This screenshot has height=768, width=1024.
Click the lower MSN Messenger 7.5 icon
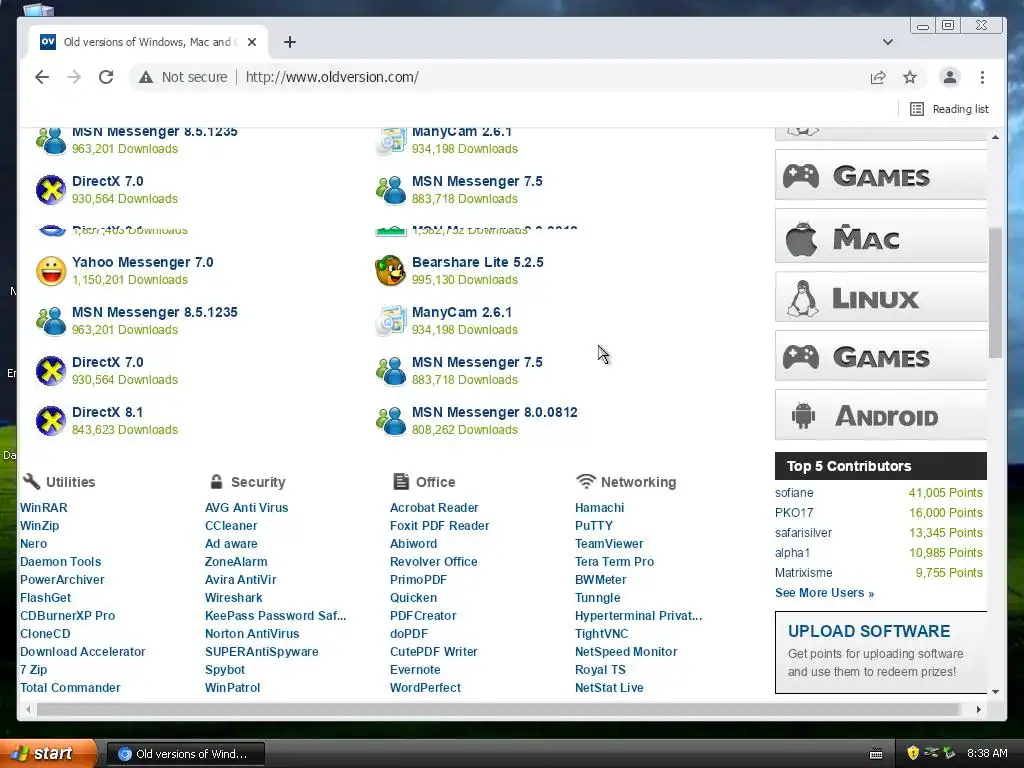point(391,371)
